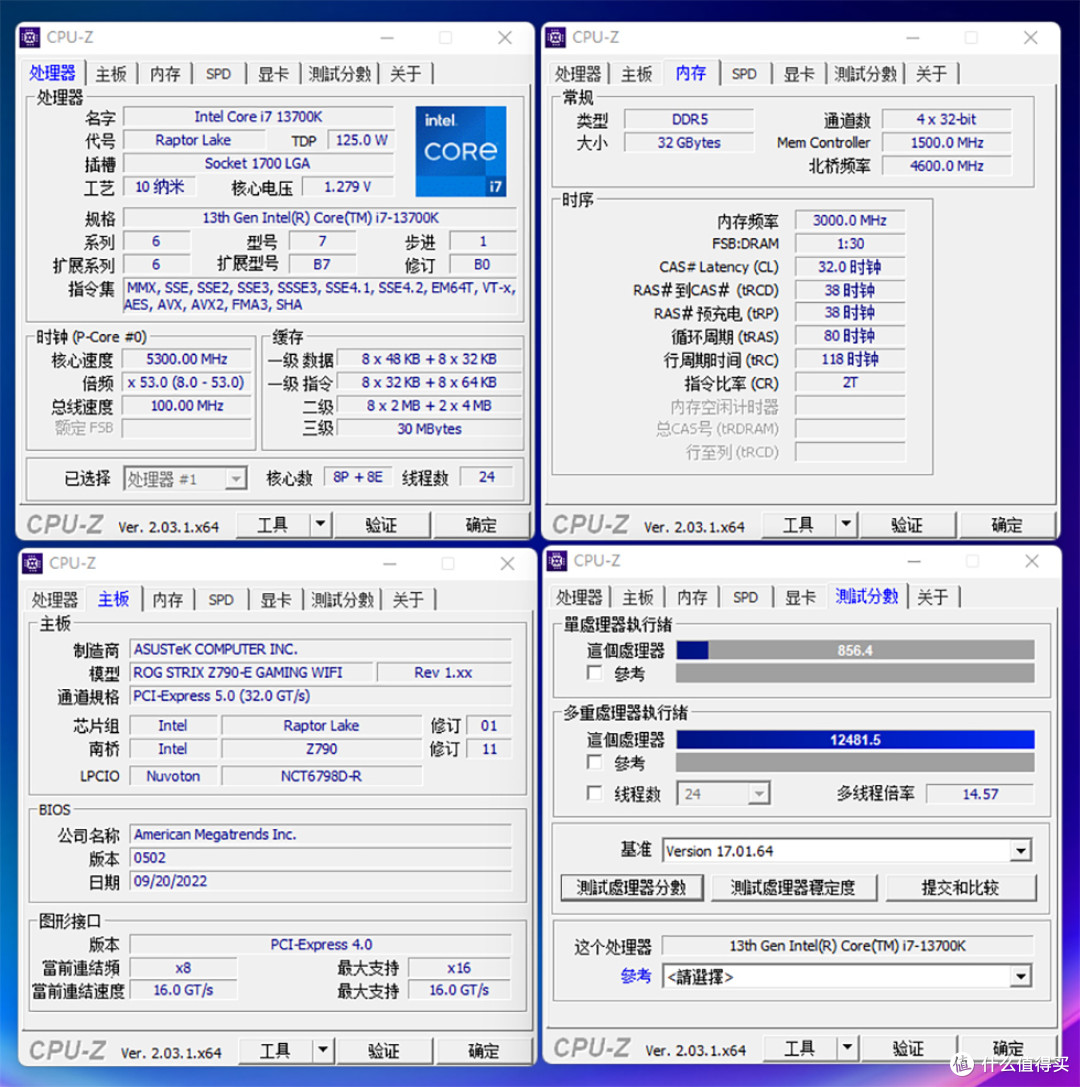The image size is (1080, 1087).
Task: Click 确定 button in memory window
Action: [x=1007, y=525]
